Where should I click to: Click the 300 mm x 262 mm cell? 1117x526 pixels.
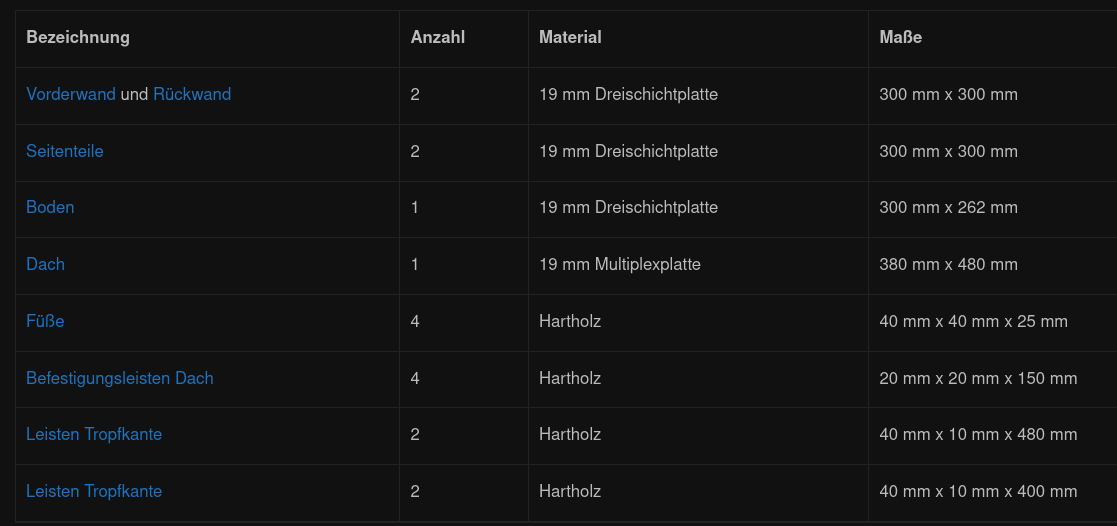click(948, 207)
